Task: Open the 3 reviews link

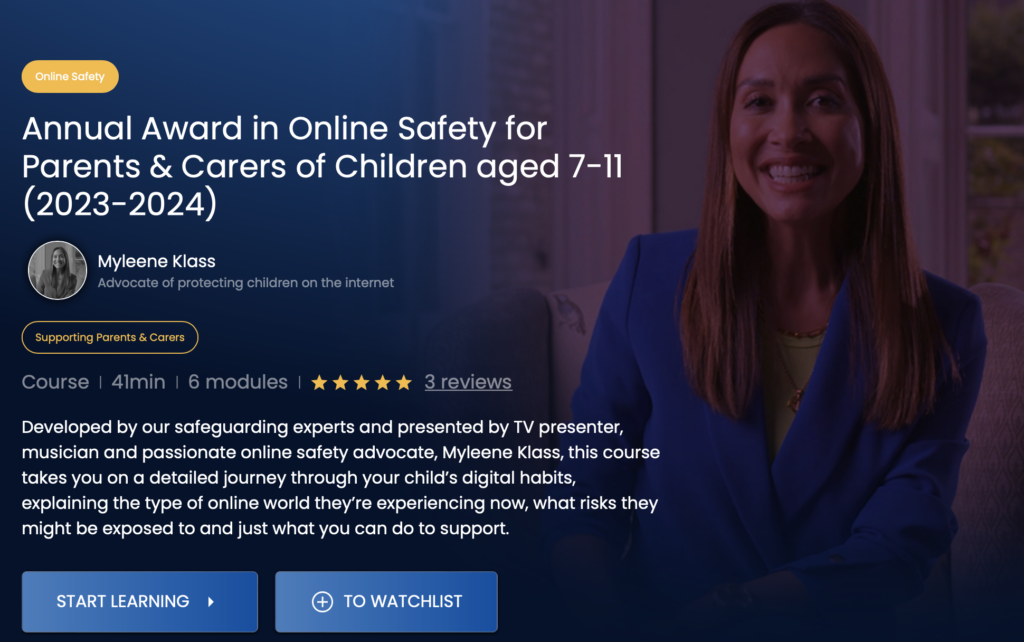Action: tap(468, 382)
